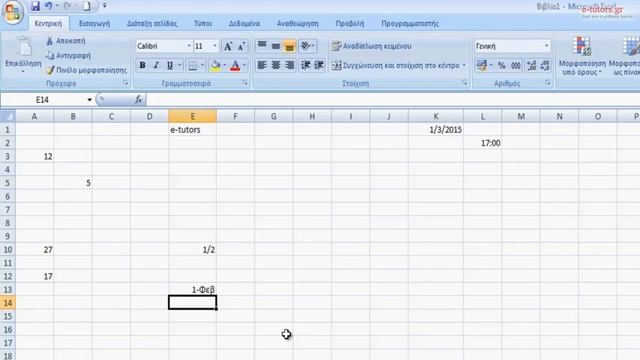Open the Προβολή ribbon tab
The width and height of the screenshot is (640, 360).
coord(350,24)
